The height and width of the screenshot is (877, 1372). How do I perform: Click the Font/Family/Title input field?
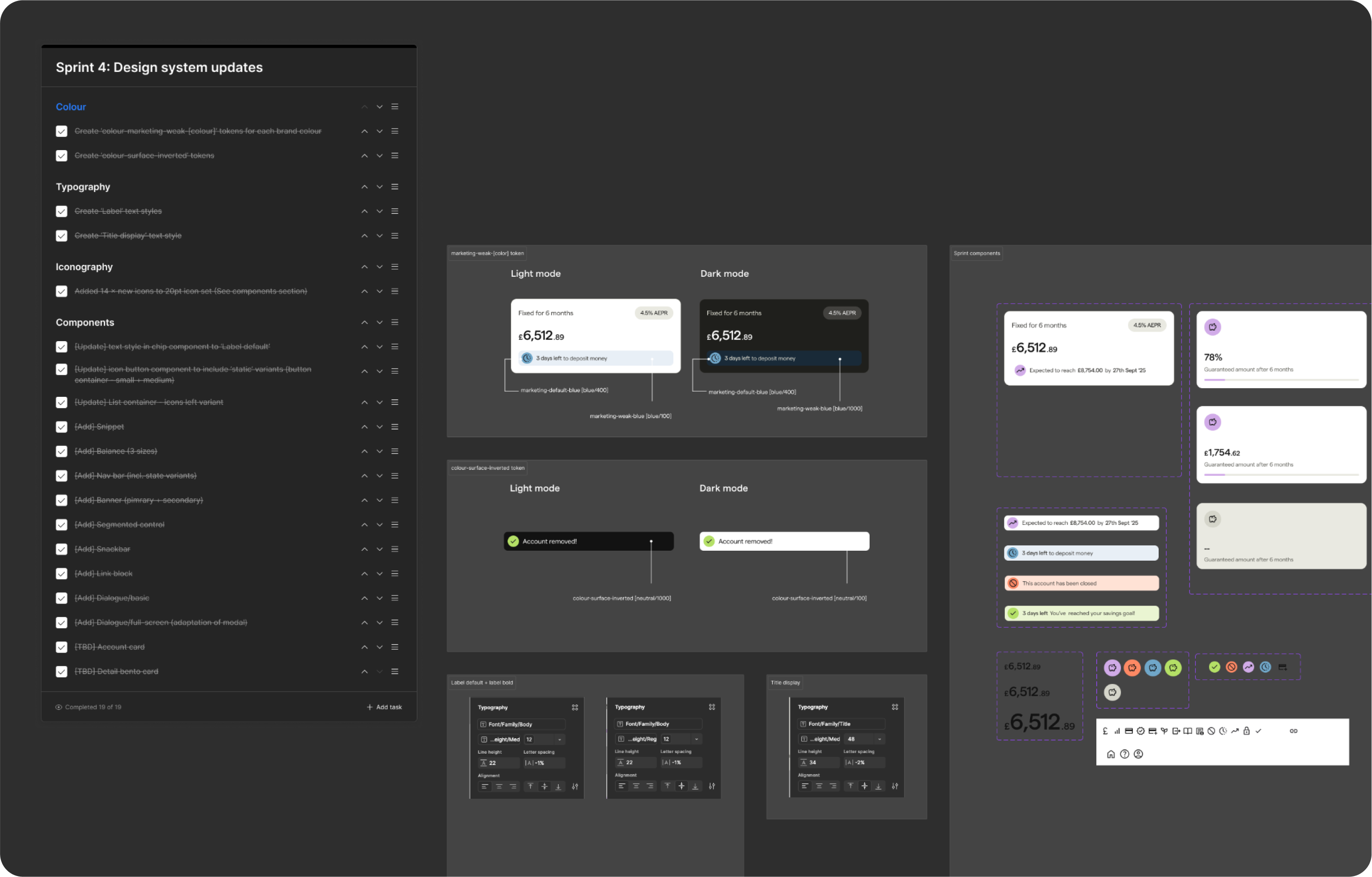841,724
